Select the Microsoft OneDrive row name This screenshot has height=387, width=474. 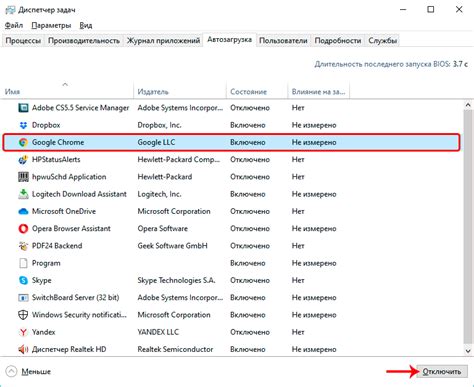pos(64,211)
